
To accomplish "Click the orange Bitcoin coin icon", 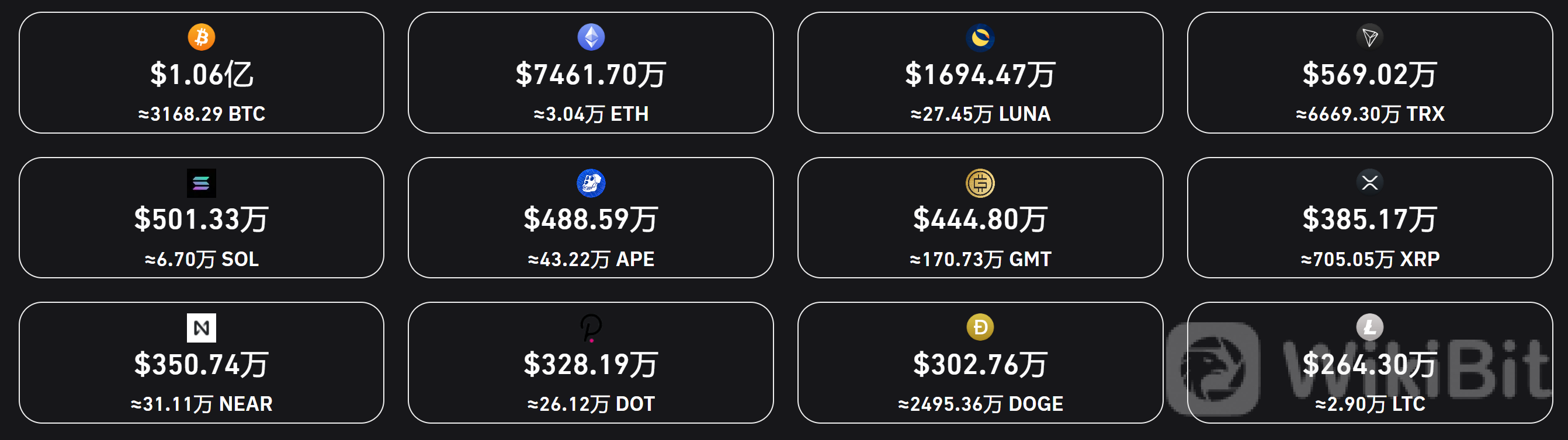I will [x=202, y=37].
